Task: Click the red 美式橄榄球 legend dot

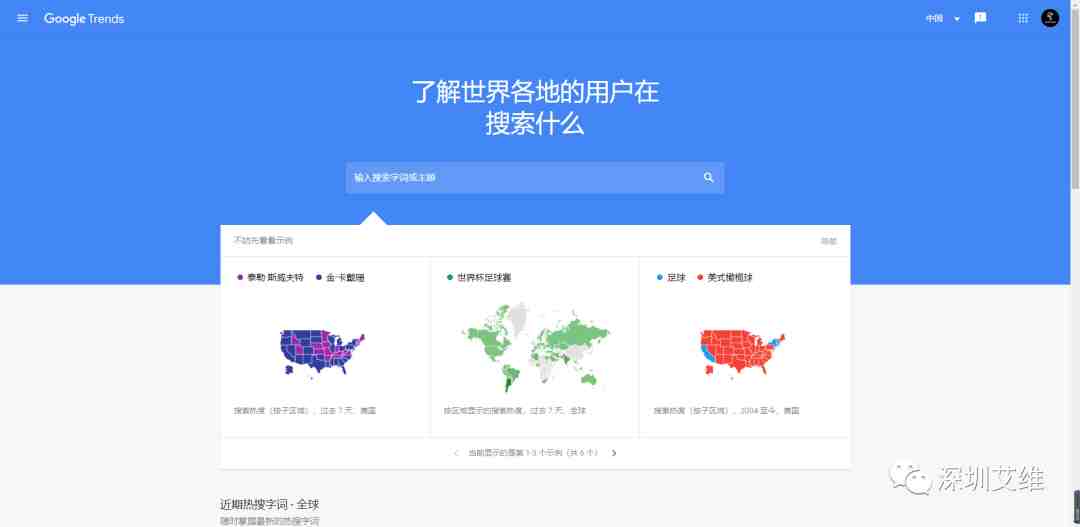Action: (x=699, y=277)
